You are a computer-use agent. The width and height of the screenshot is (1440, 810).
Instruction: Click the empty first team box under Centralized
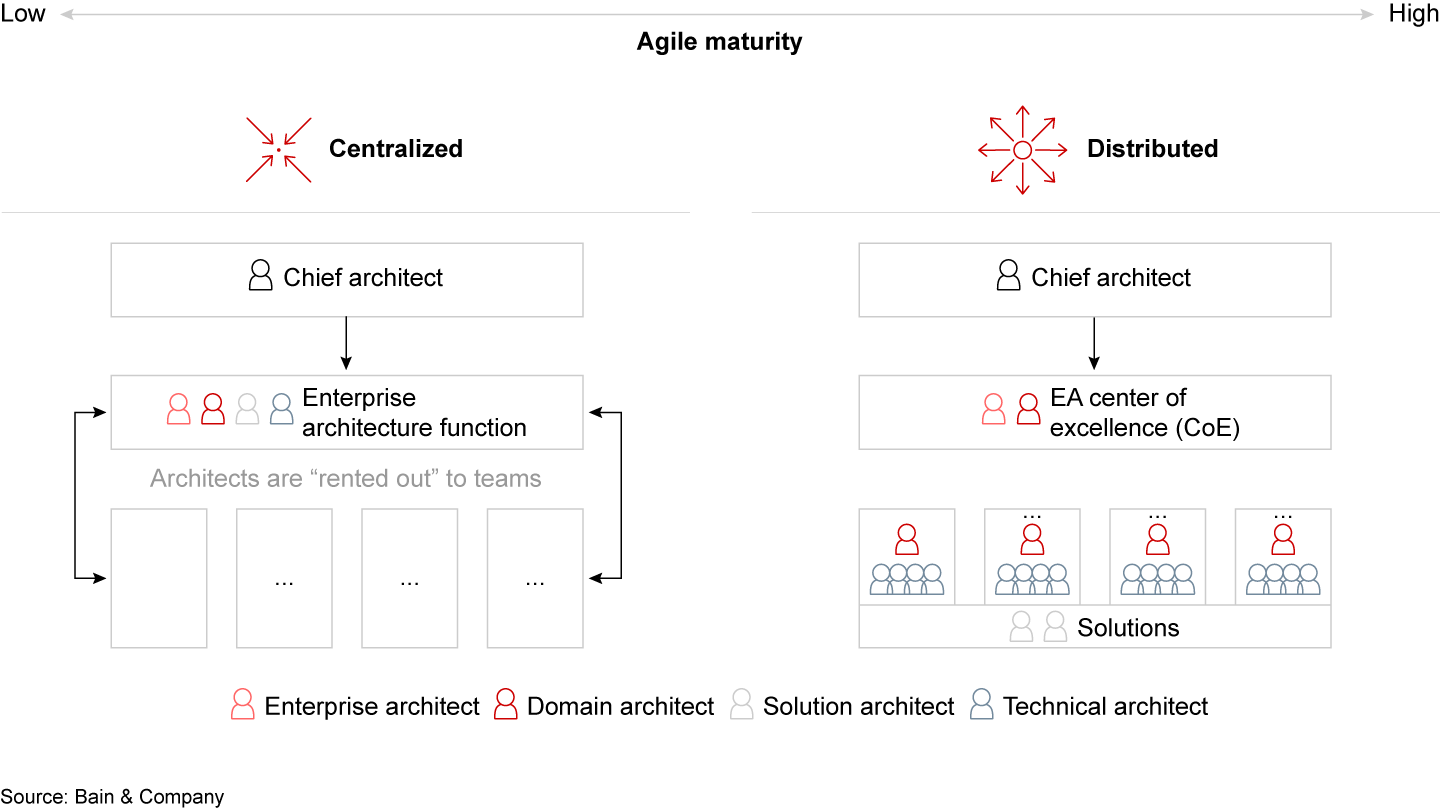click(159, 578)
